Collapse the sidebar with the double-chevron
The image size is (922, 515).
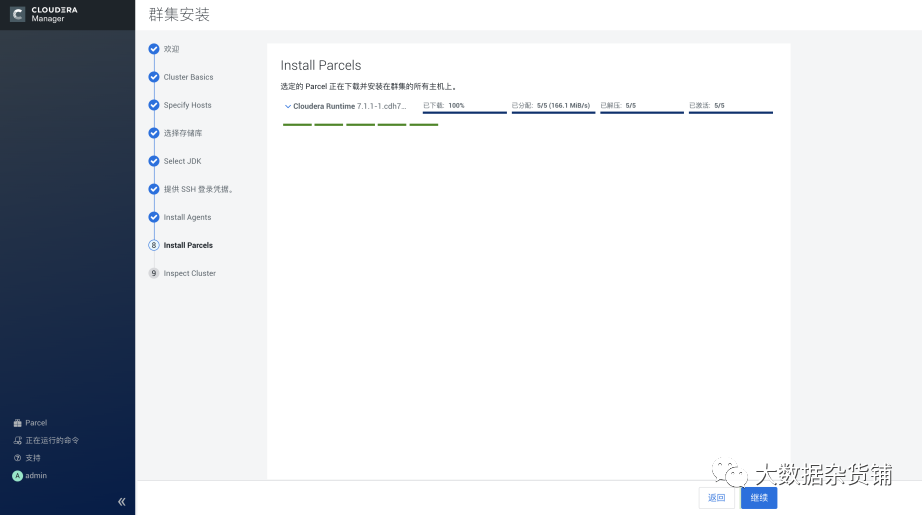click(122, 502)
